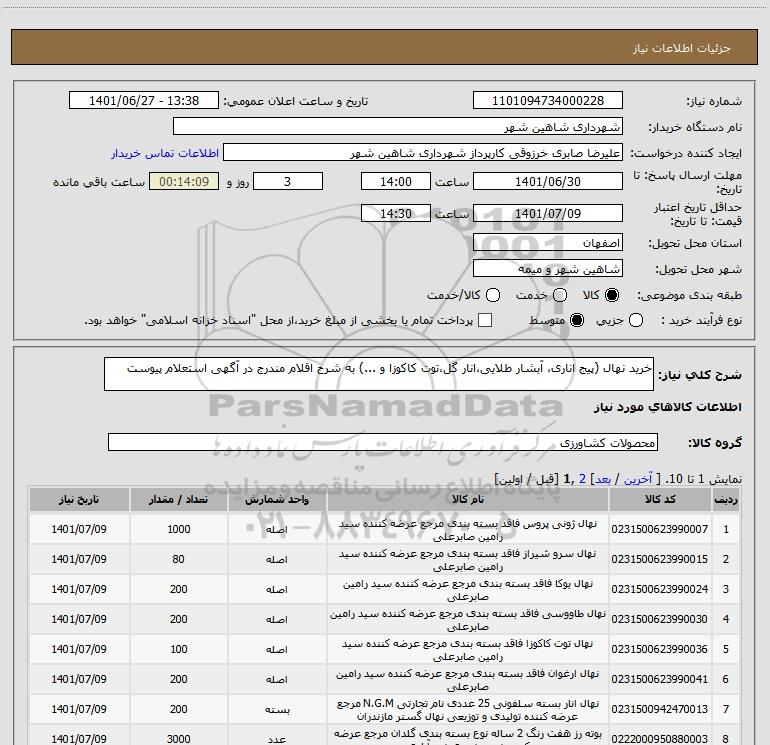
Task: Click the unit بسته in row 7
Action: tap(277, 710)
